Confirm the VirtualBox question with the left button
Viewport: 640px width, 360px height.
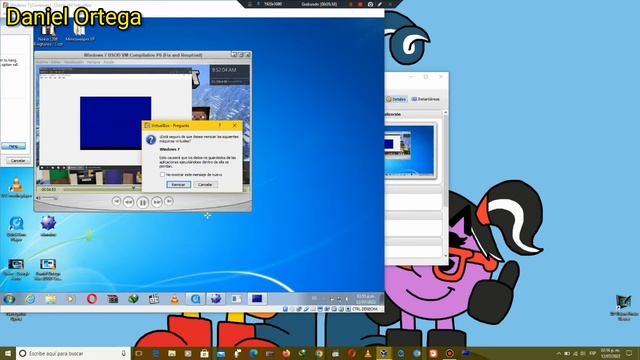178,184
